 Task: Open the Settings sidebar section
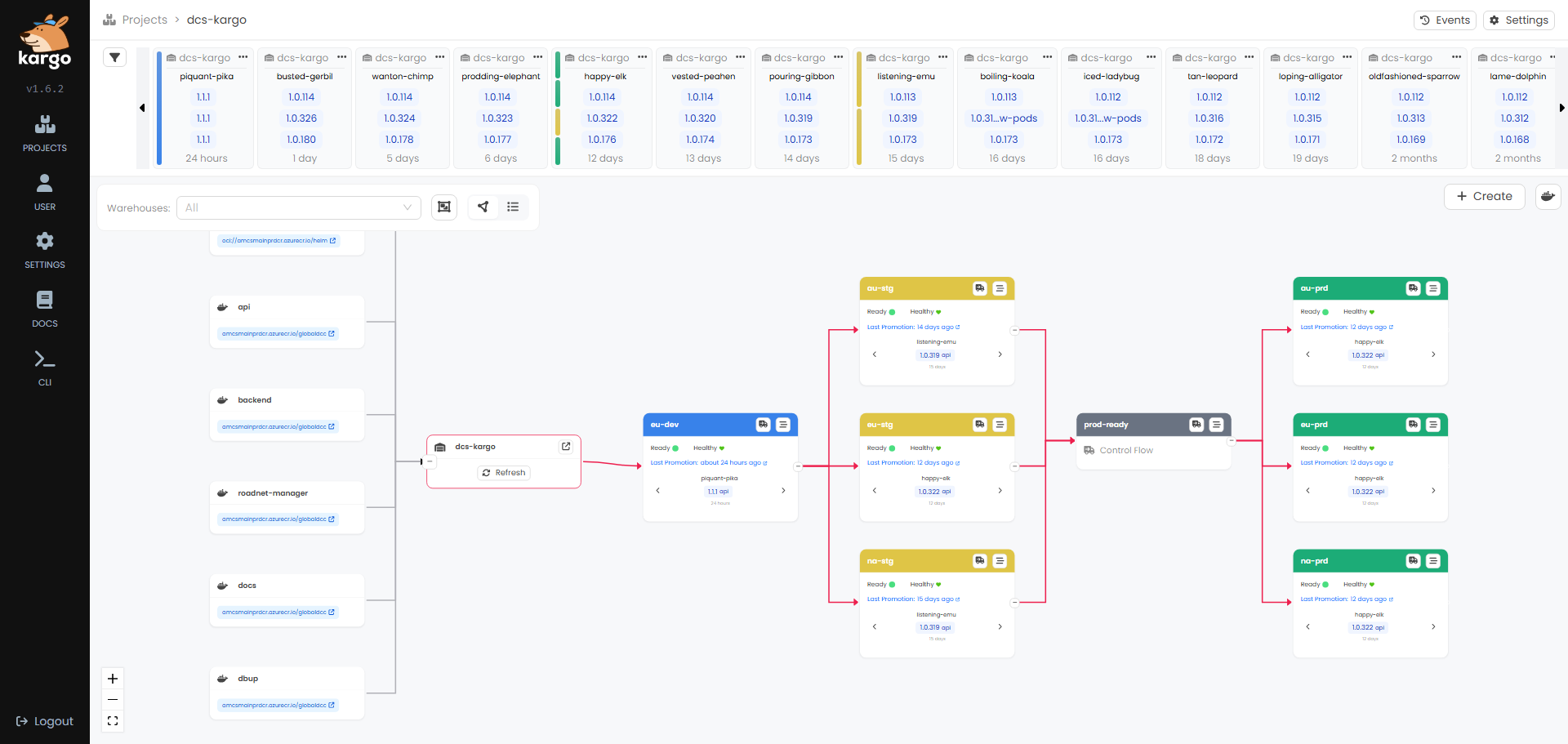tap(45, 251)
